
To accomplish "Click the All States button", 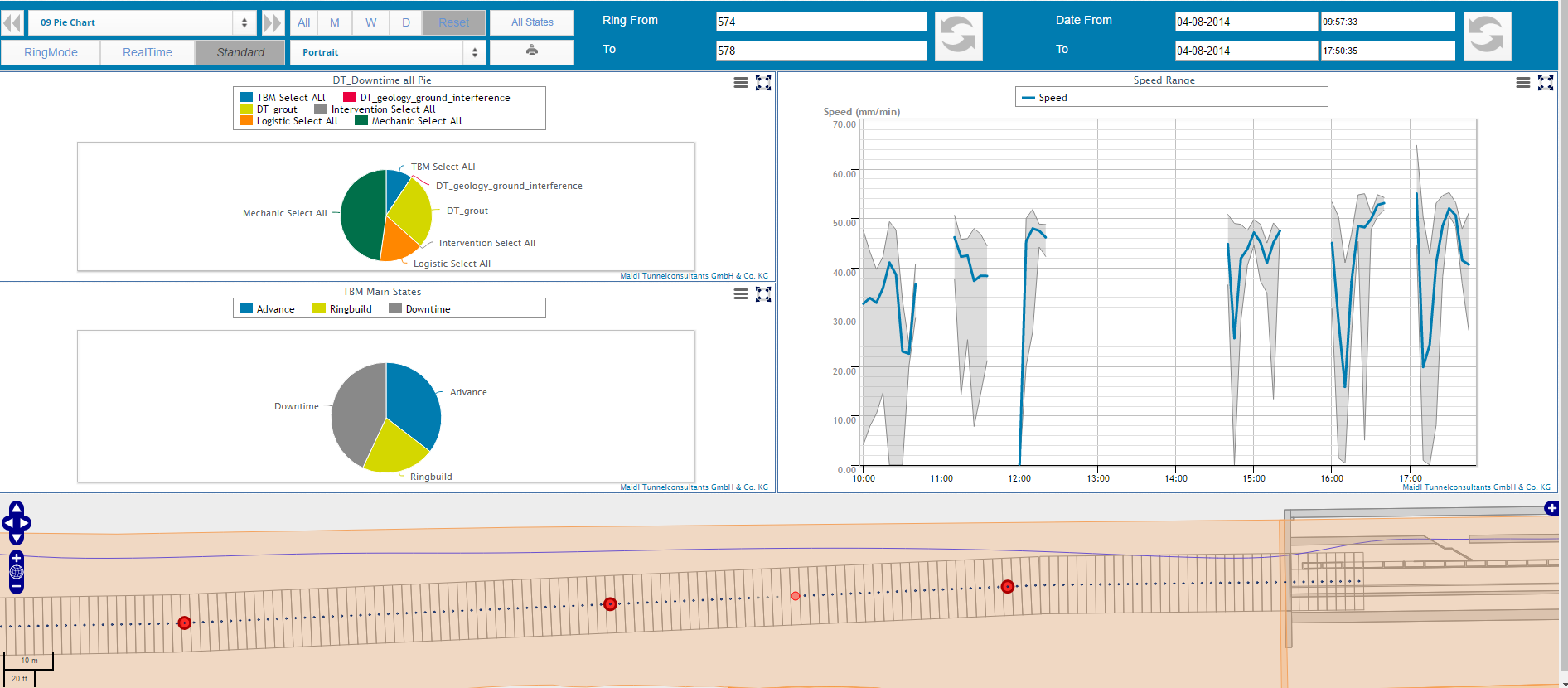I will coord(532,22).
